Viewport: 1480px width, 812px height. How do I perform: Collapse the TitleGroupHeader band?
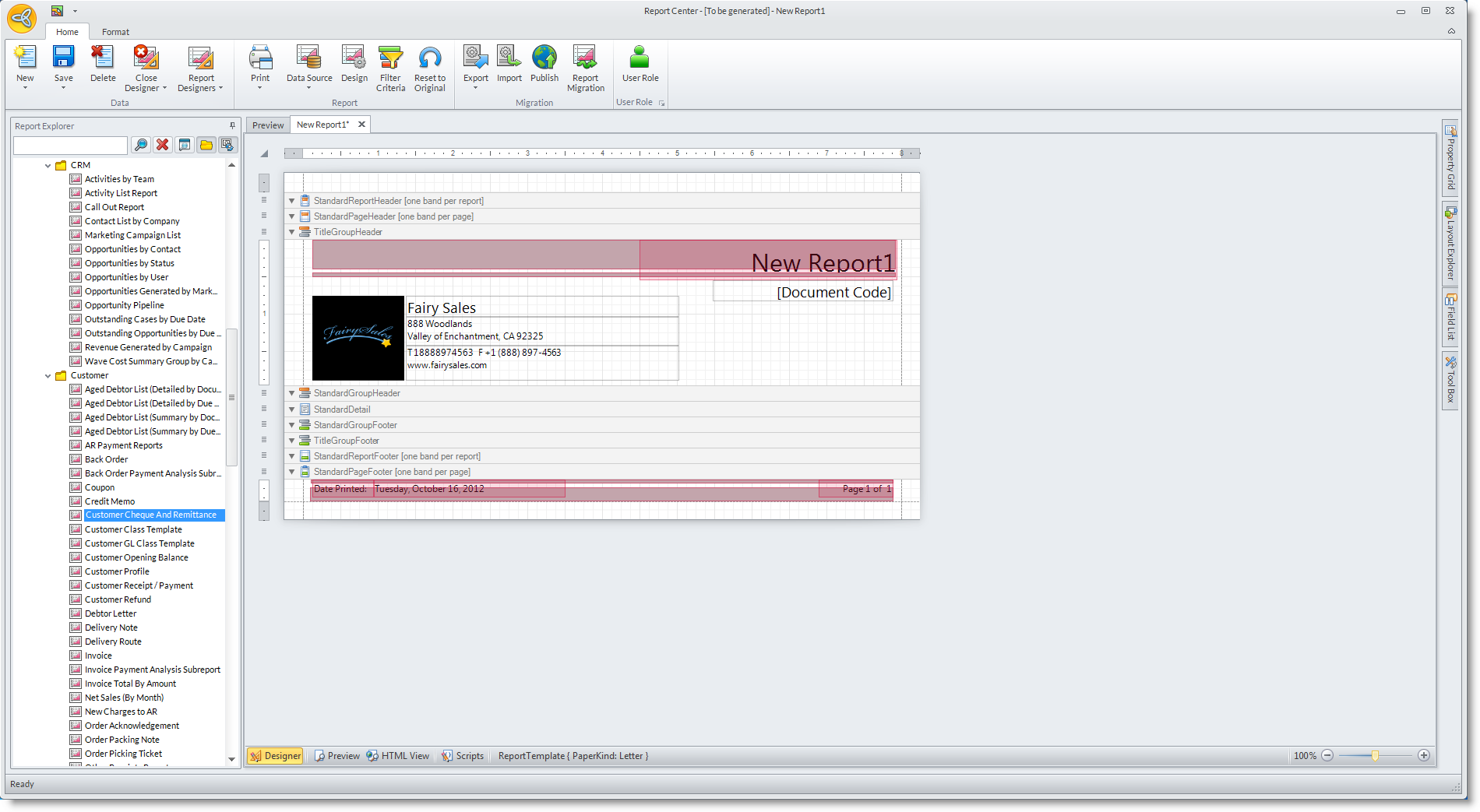point(292,232)
